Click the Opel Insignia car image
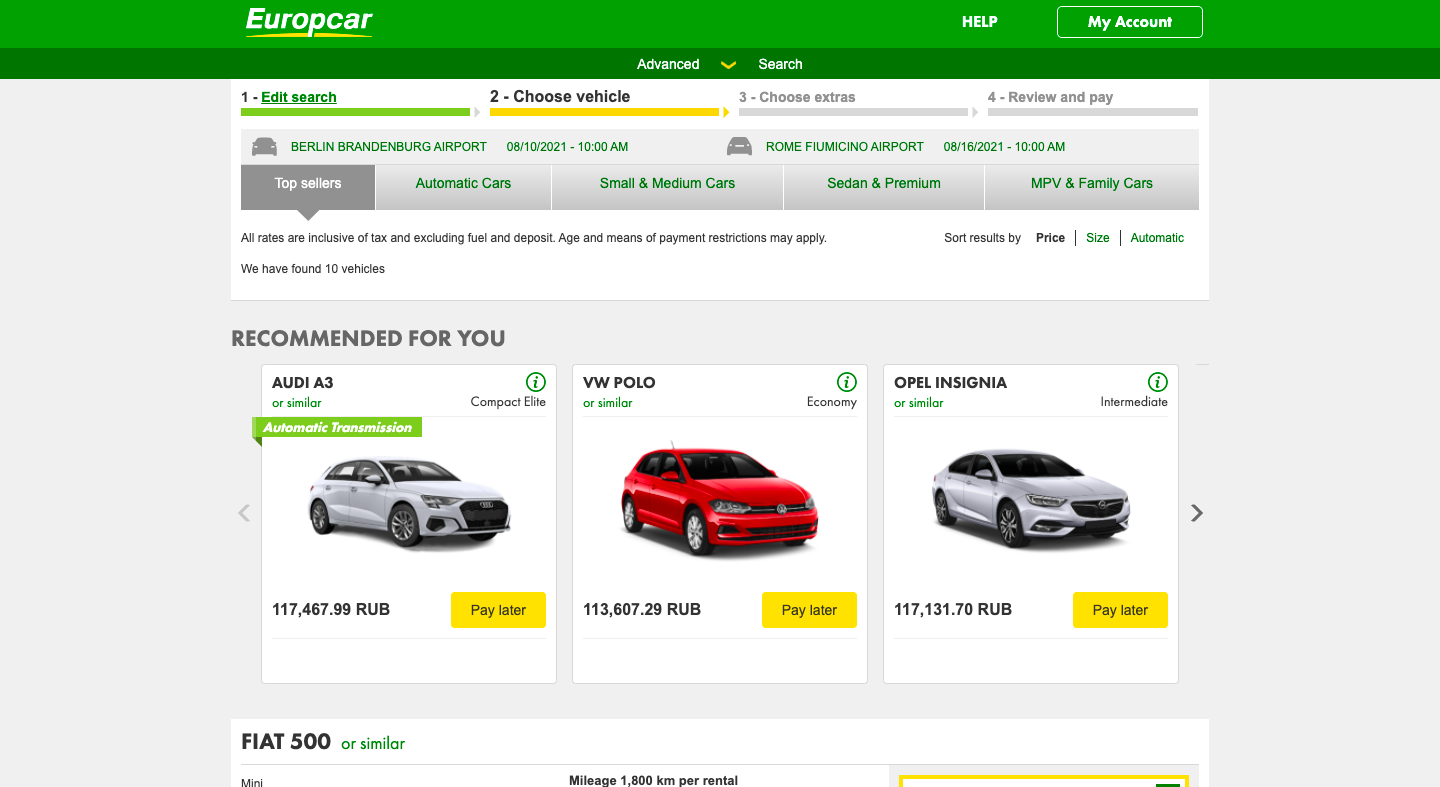1440x787 pixels. click(1031, 498)
